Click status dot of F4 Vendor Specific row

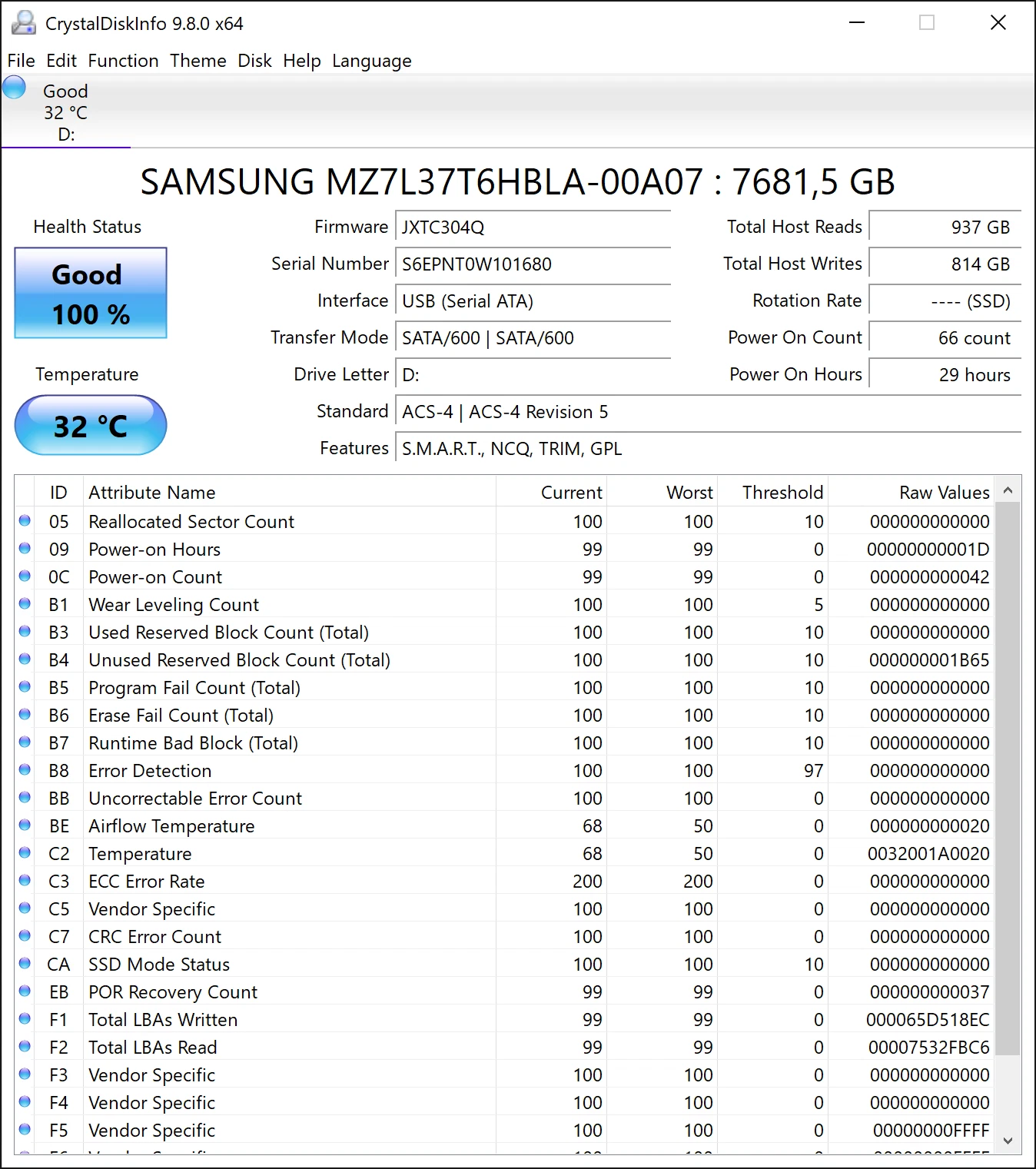tap(25, 1101)
